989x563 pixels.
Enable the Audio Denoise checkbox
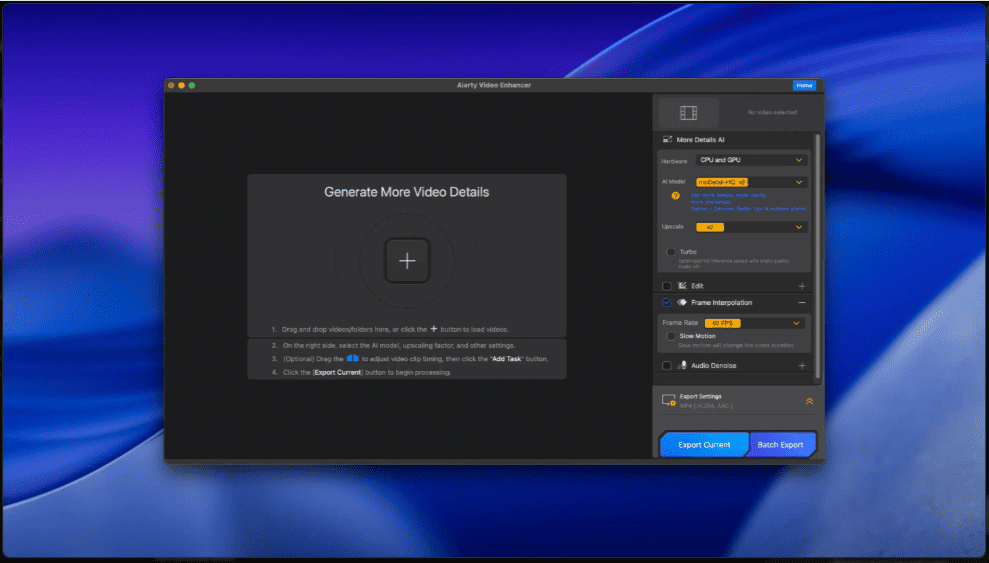pyautogui.click(x=667, y=366)
